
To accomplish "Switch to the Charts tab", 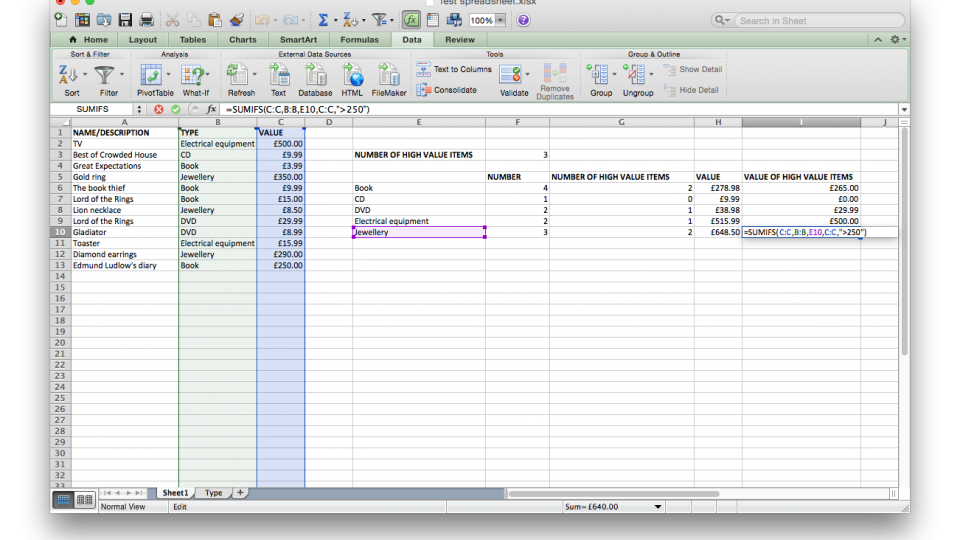I will click(x=242, y=39).
